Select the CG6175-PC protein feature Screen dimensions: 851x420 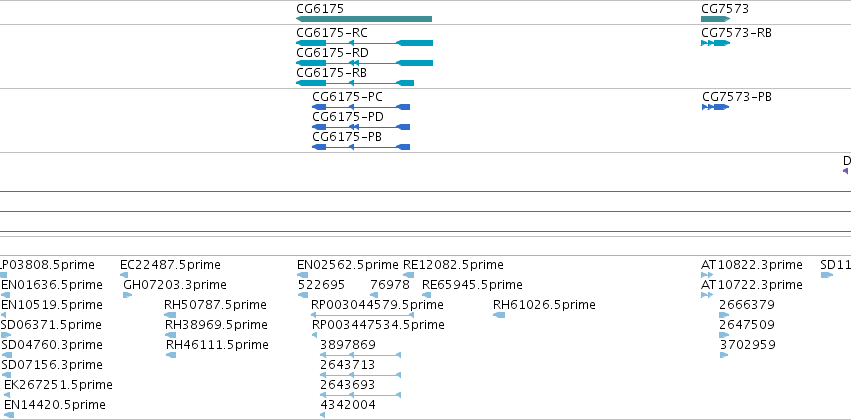[361, 107]
